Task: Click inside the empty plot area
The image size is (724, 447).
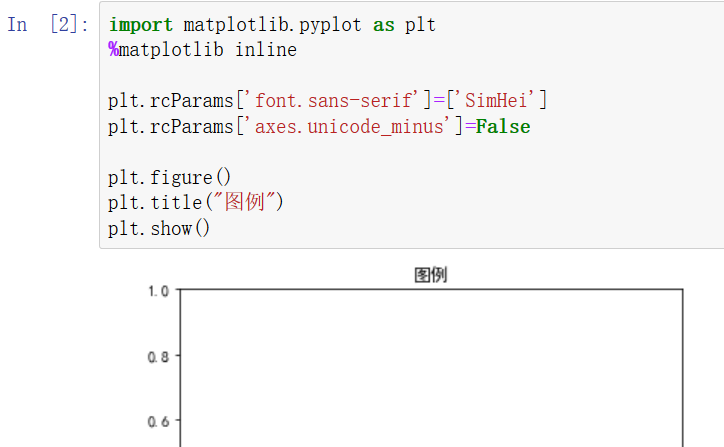Action: point(431,368)
